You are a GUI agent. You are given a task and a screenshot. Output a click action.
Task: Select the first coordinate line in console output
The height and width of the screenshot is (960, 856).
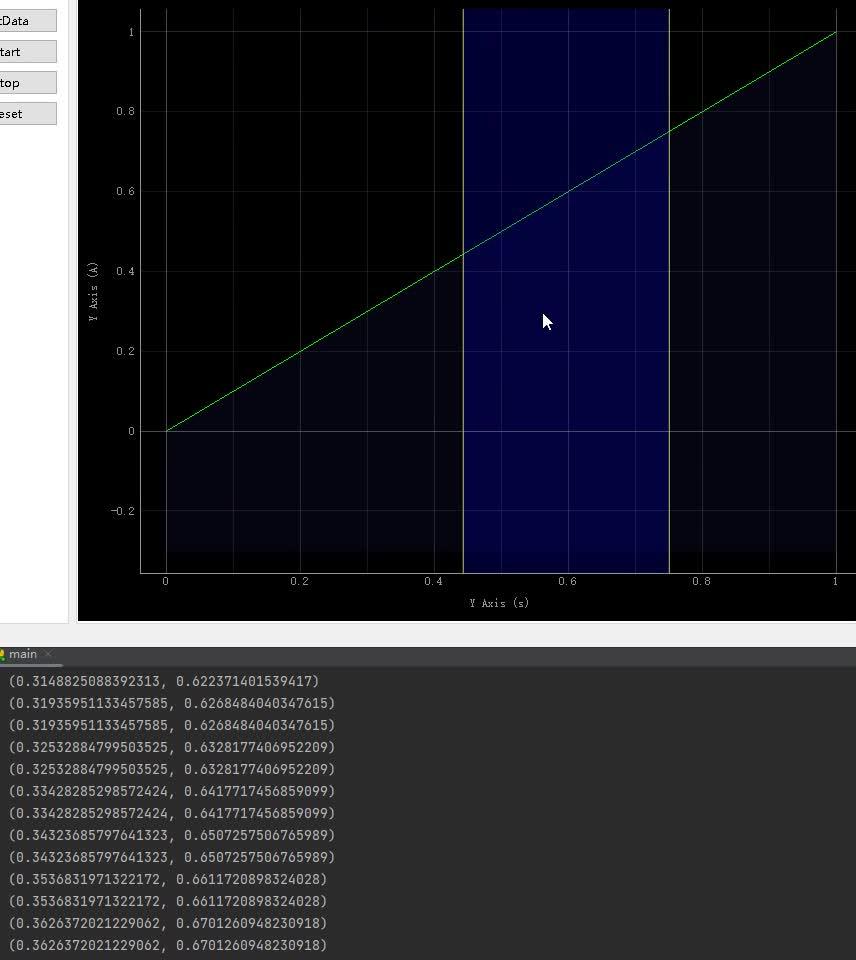164,681
